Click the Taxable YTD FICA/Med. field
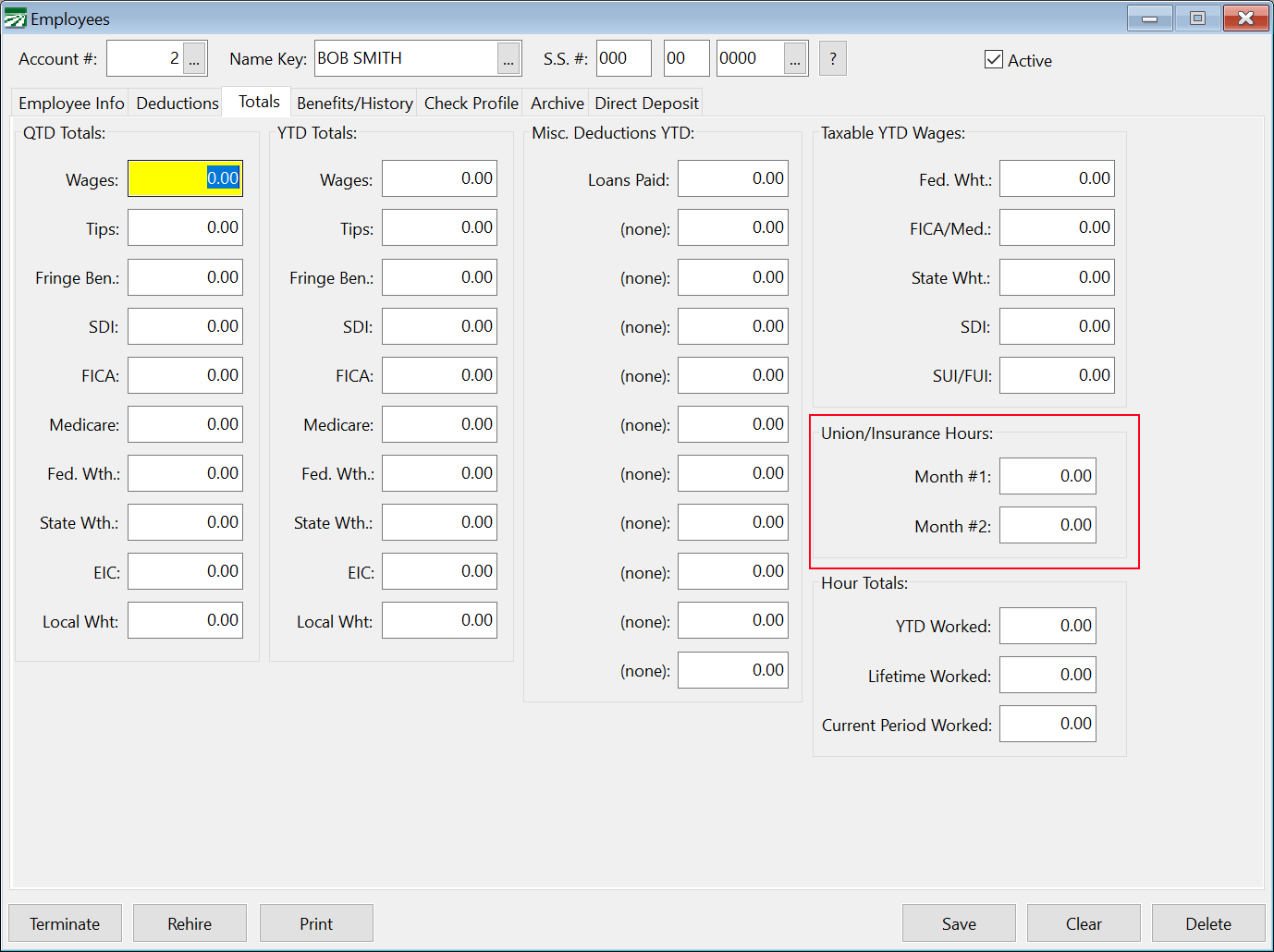The width and height of the screenshot is (1274, 952). click(1057, 227)
